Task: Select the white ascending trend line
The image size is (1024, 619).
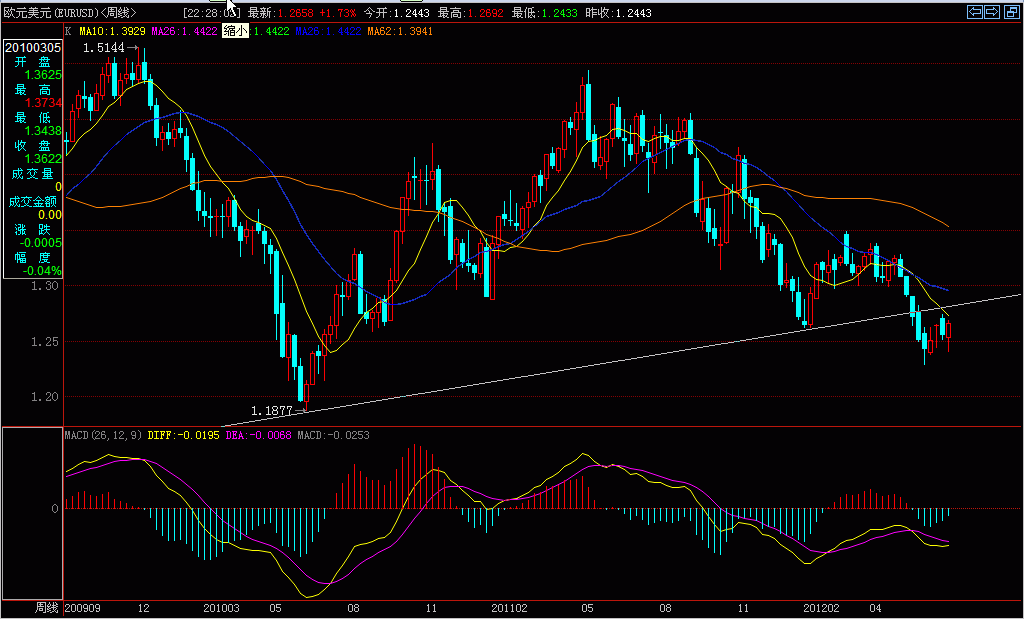Action: point(620,360)
